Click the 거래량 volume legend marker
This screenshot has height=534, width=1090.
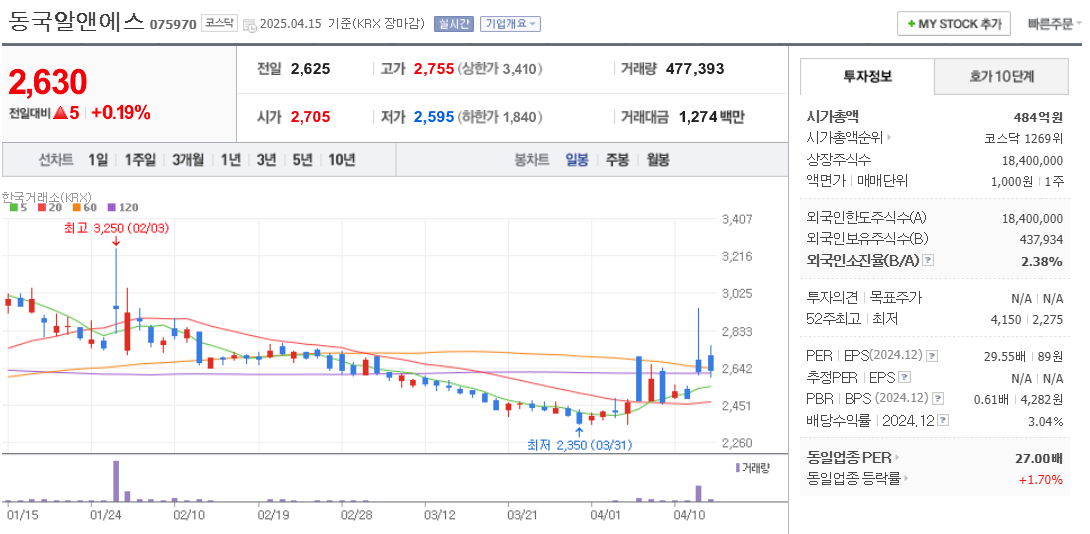pos(738,467)
